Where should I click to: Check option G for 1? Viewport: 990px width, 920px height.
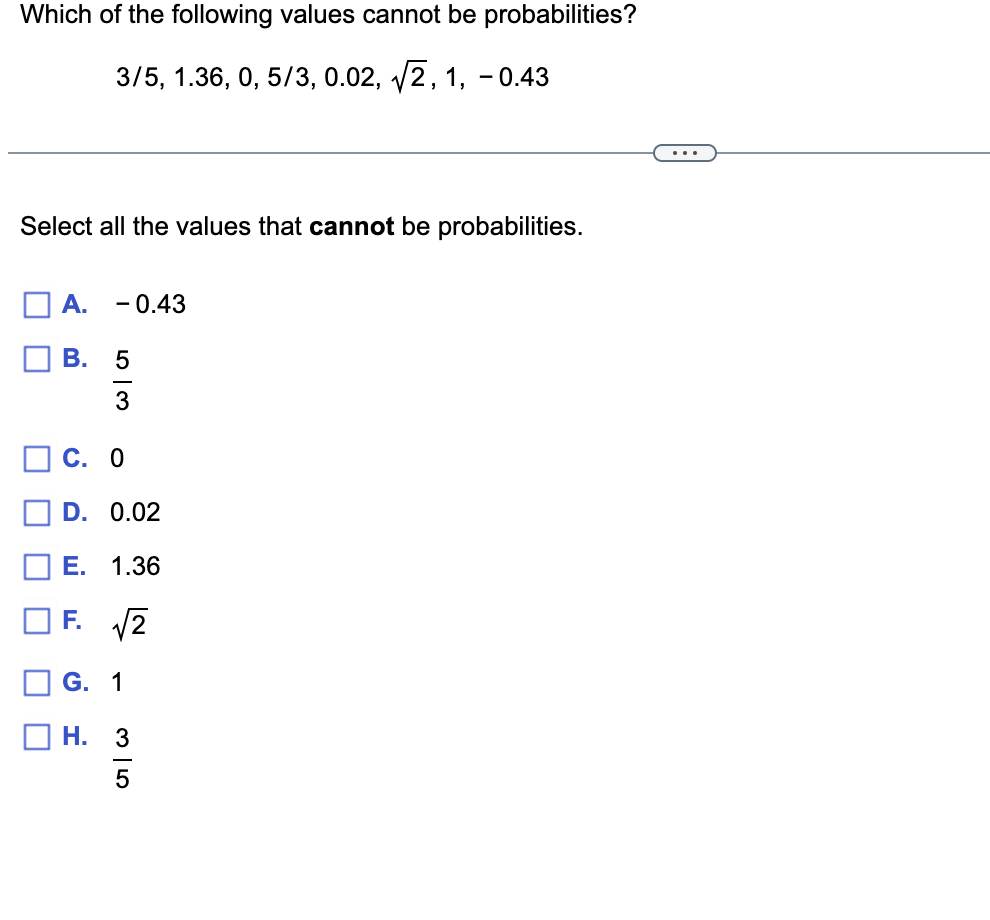[36, 682]
